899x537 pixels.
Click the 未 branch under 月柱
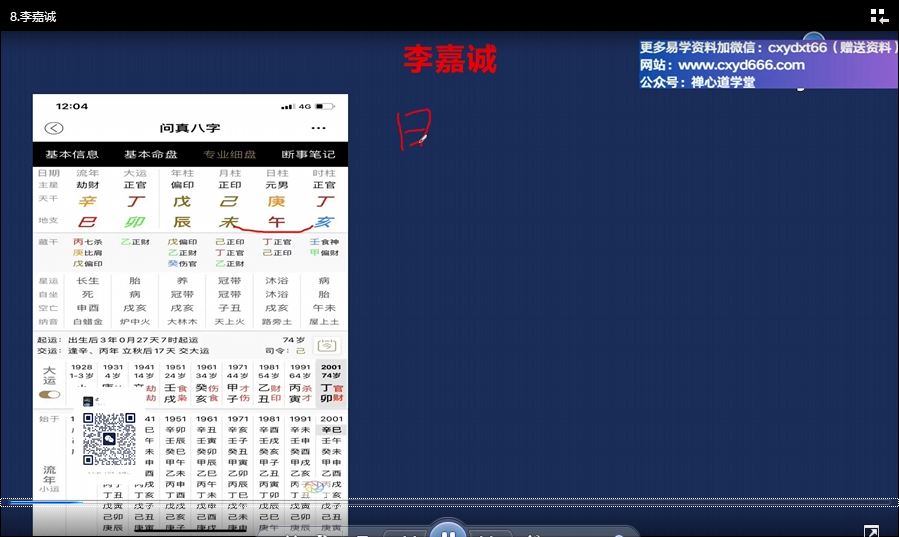tap(229, 222)
